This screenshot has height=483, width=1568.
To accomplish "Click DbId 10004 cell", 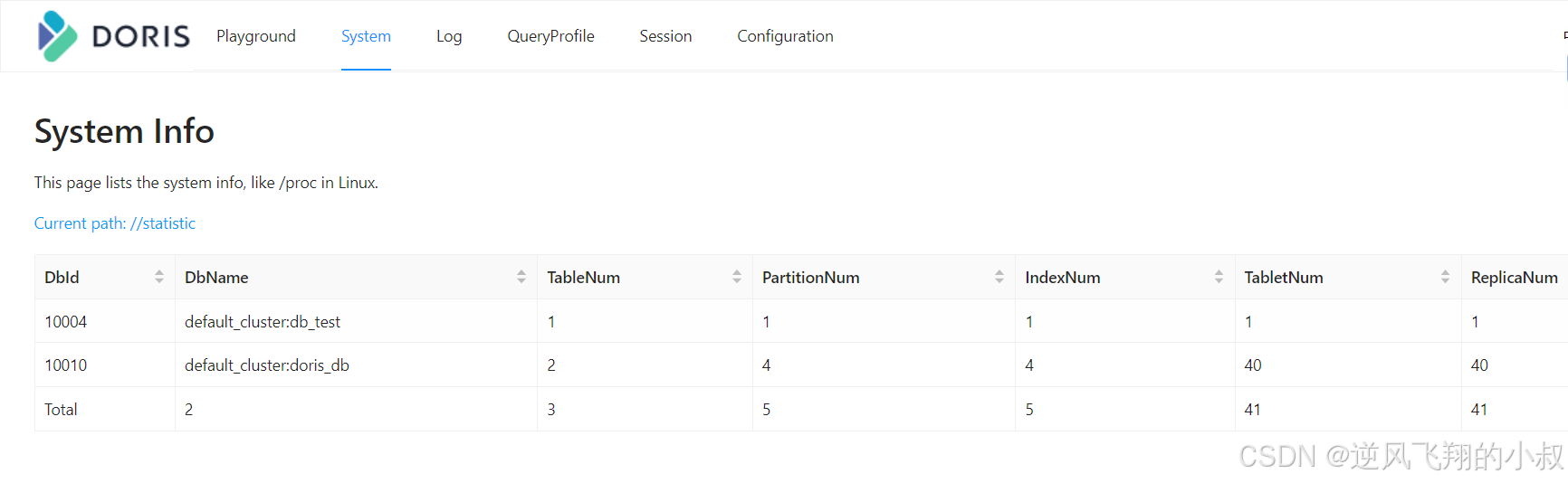I will tap(66, 322).
